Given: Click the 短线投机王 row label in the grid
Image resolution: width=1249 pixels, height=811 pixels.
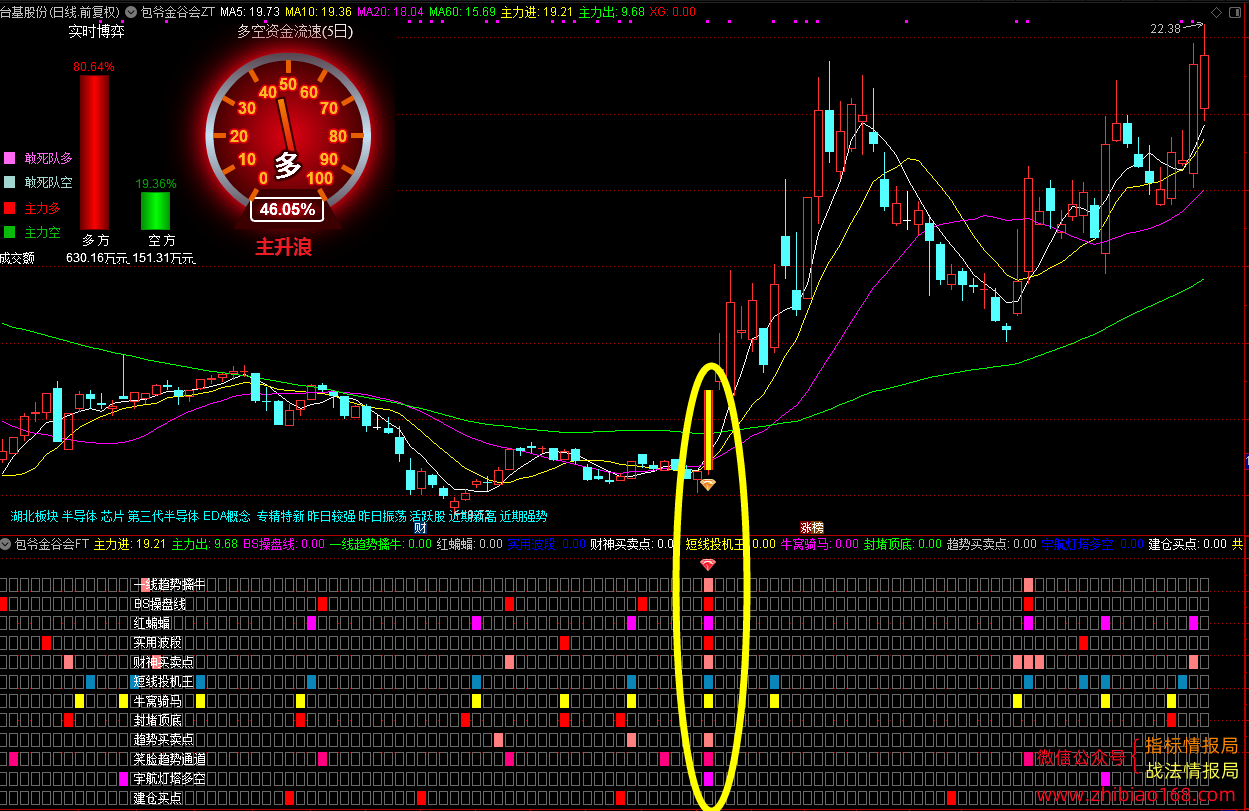Looking at the screenshot, I should [163, 682].
